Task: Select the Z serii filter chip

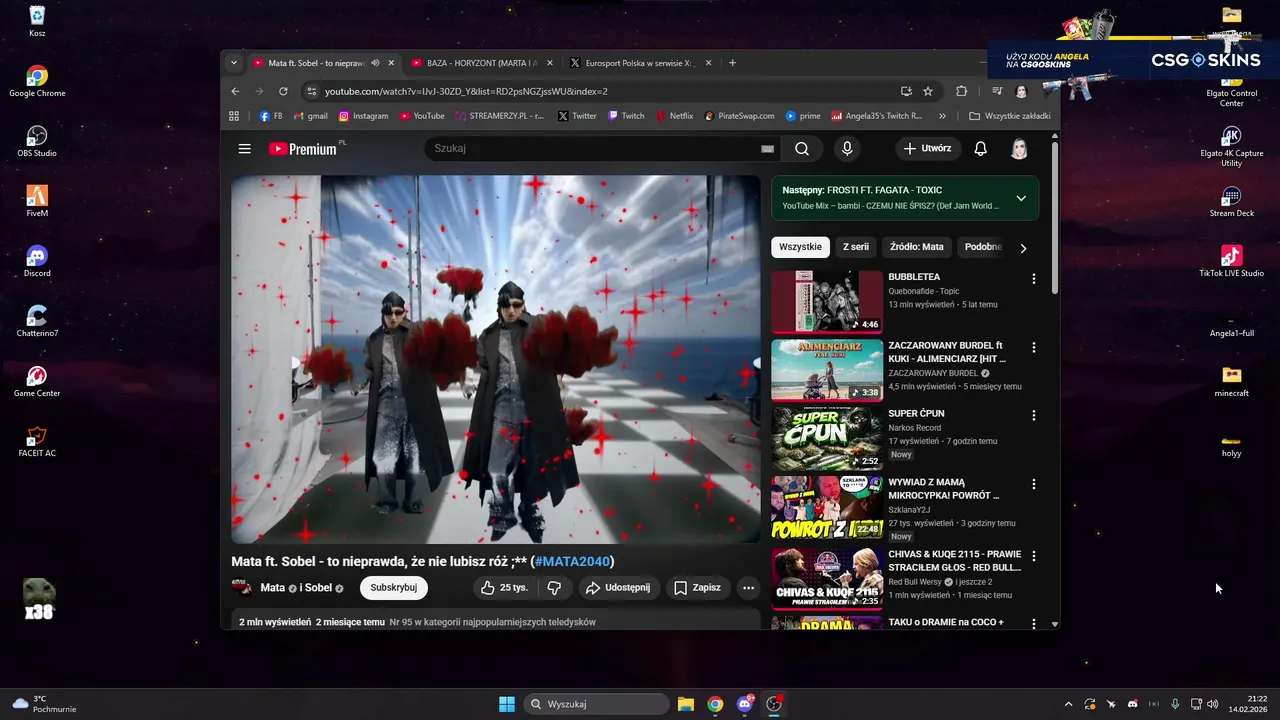Action: click(x=856, y=247)
